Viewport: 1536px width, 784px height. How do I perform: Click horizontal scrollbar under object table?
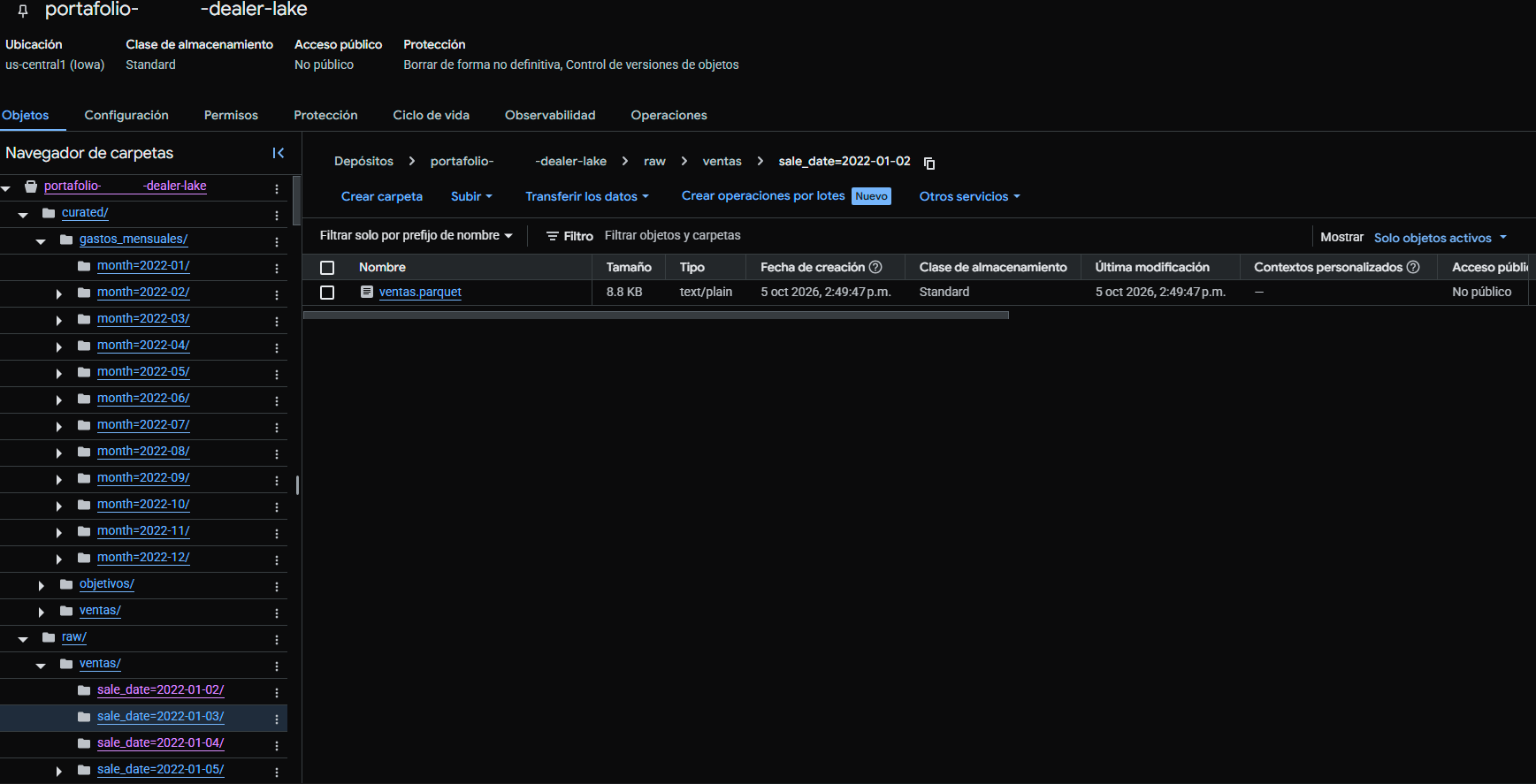point(655,315)
